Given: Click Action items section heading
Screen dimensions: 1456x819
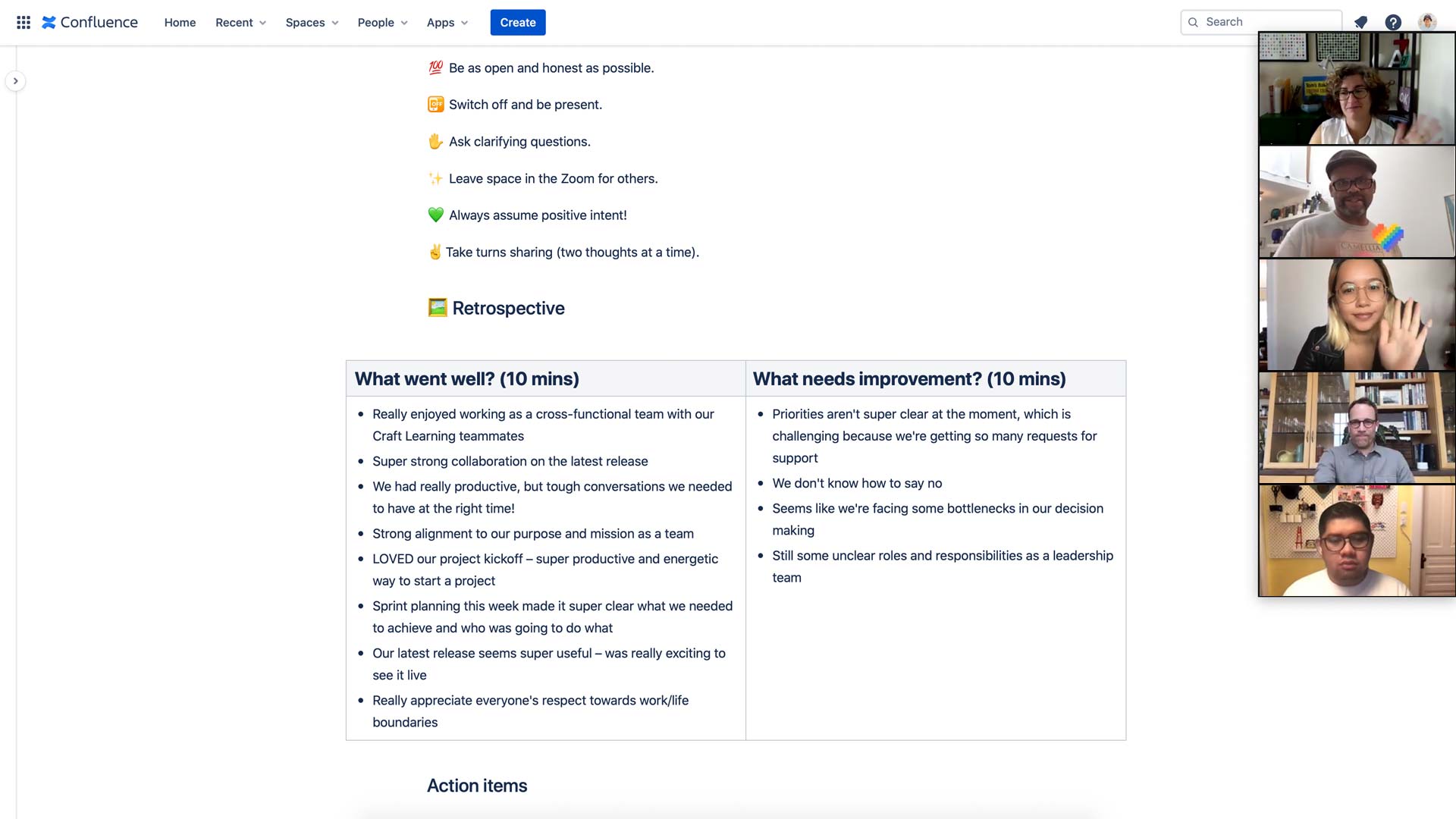Looking at the screenshot, I should tap(476, 785).
